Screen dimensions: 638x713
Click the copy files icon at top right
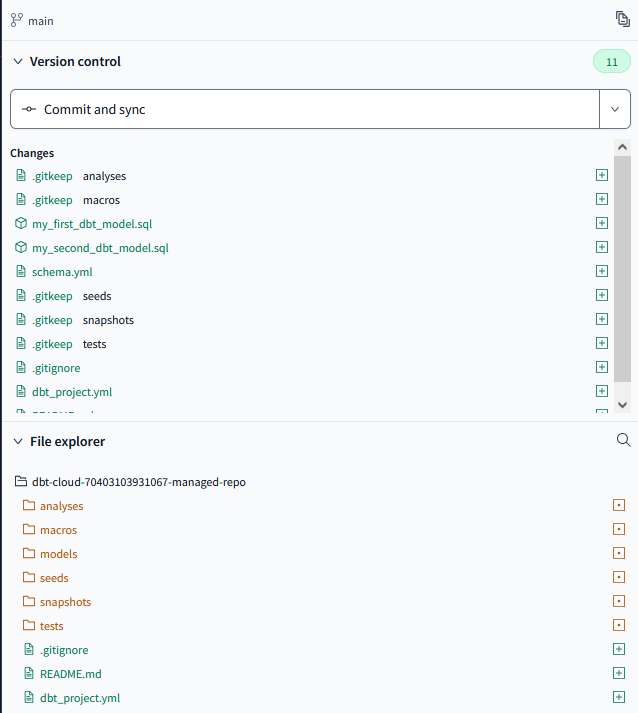(x=623, y=19)
